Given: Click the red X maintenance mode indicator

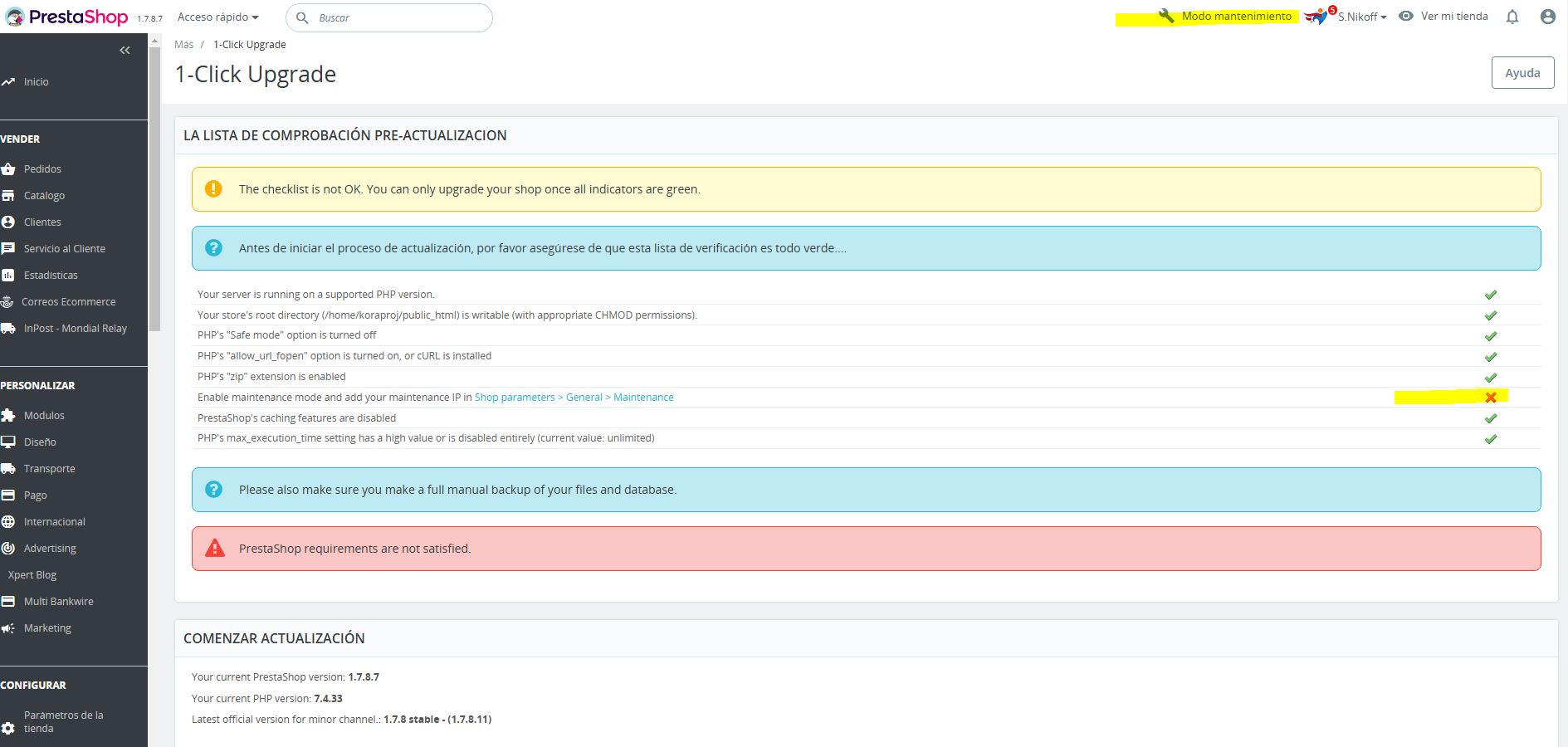Looking at the screenshot, I should pos(1491,398).
